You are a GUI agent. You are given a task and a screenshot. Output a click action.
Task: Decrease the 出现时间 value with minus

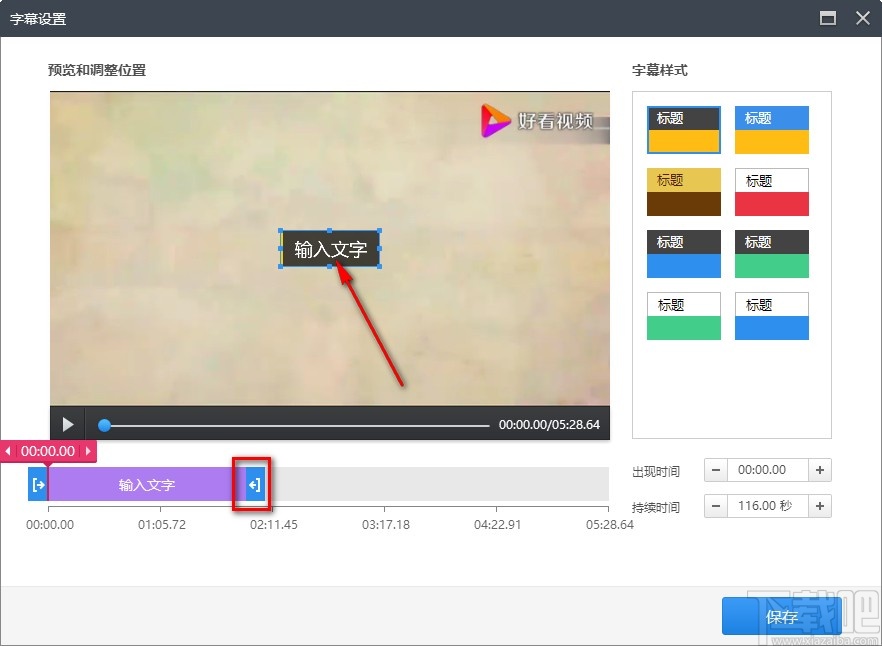point(716,470)
